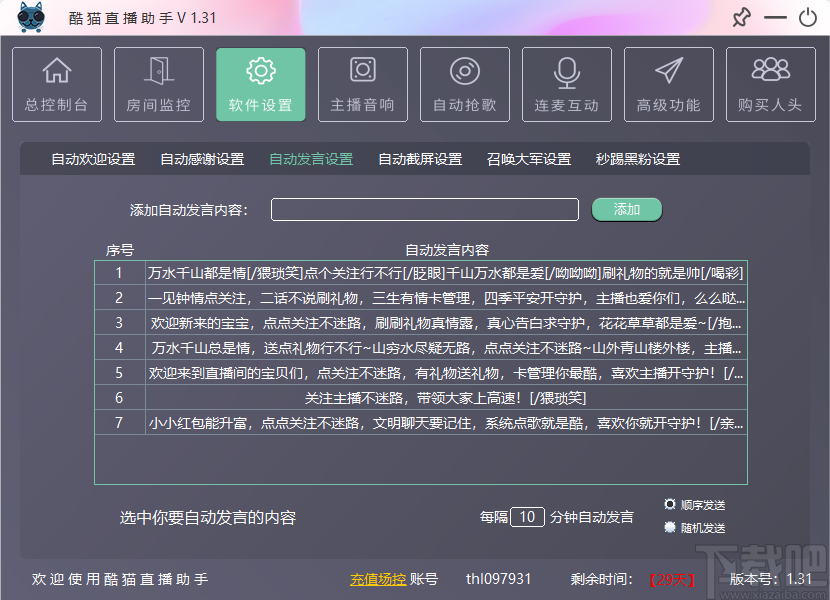This screenshot has width=830, height=600.
Task: Open 连麦互动 microphone interaction panel
Action: (x=566, y=84)
